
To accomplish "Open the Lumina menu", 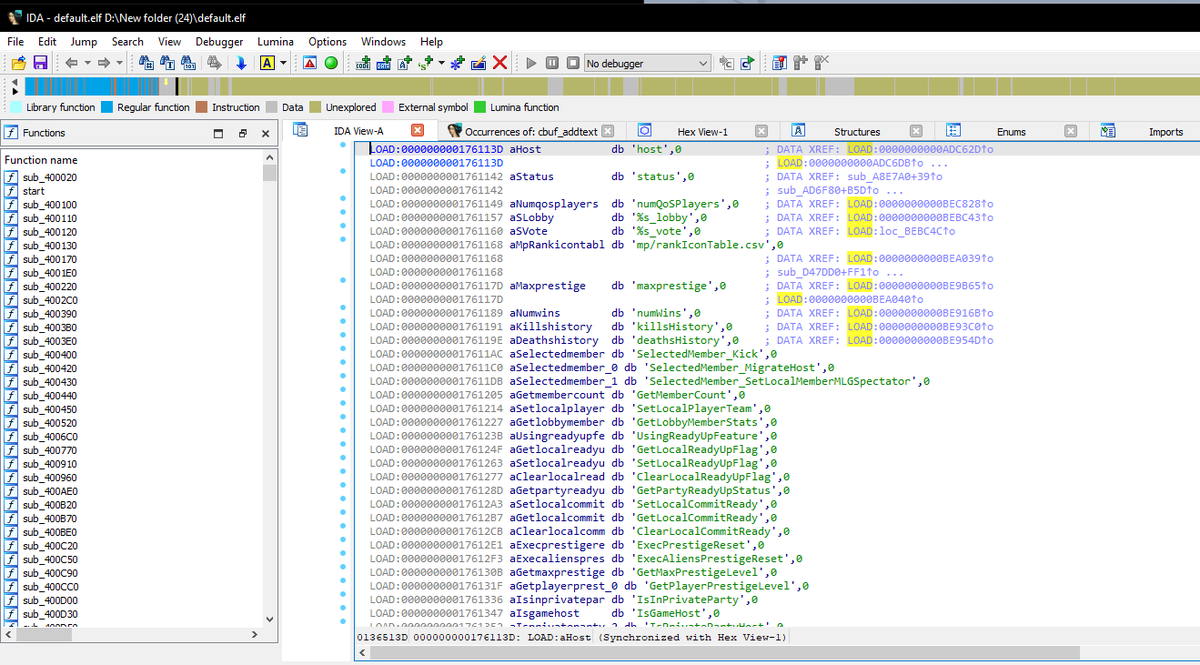I will [x=276, y=42].
